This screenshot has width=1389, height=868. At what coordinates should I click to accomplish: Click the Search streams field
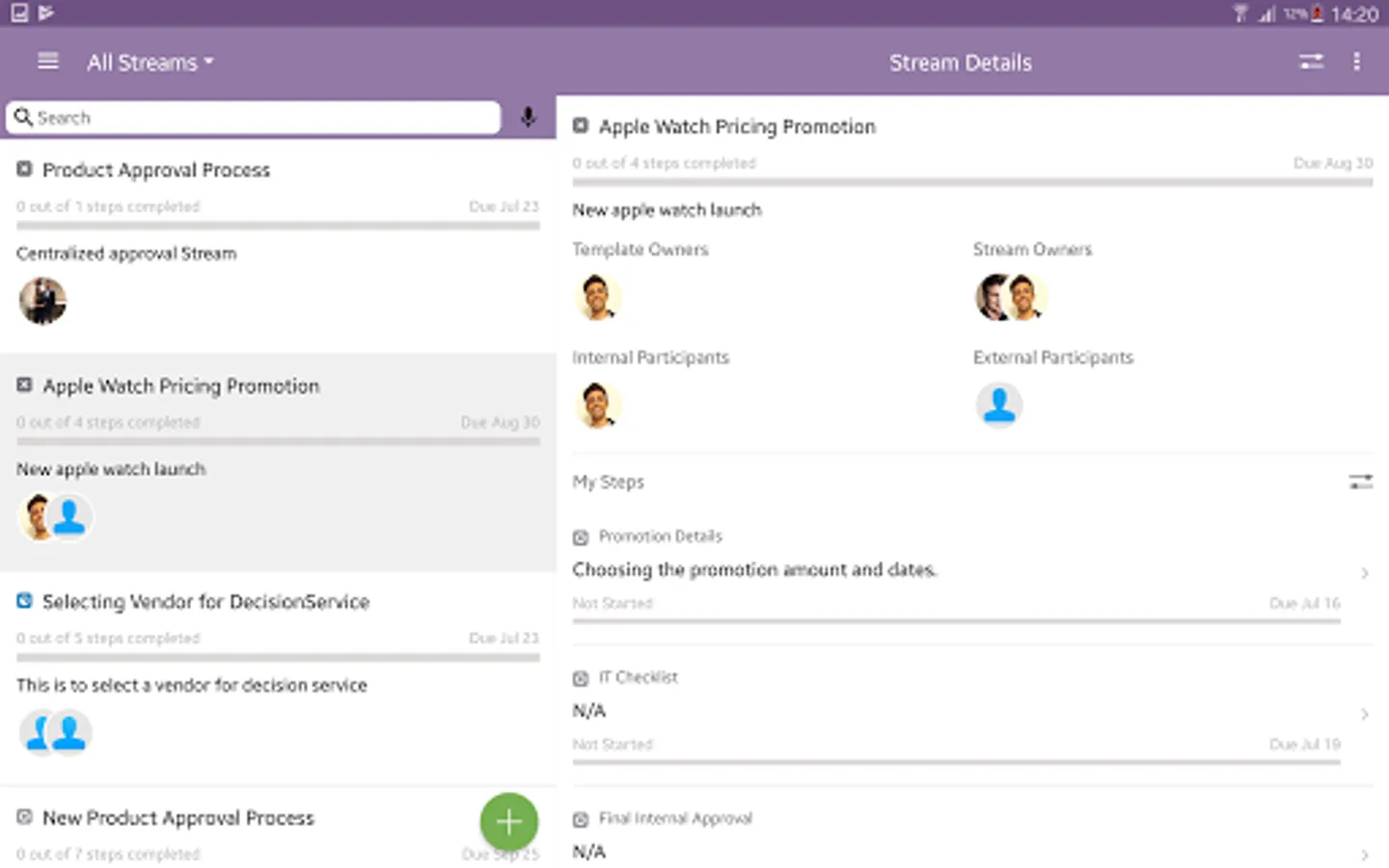(x=254, y=118)
